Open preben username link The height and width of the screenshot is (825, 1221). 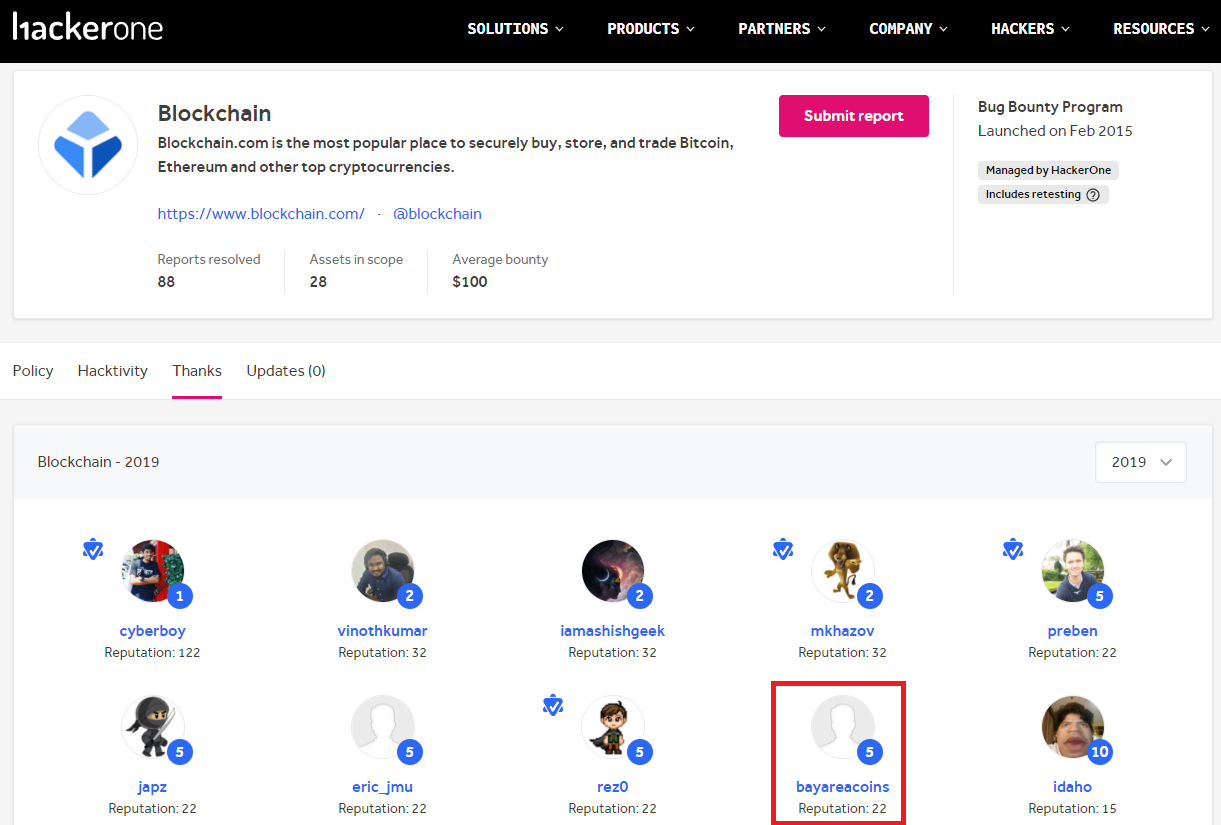1072,631
